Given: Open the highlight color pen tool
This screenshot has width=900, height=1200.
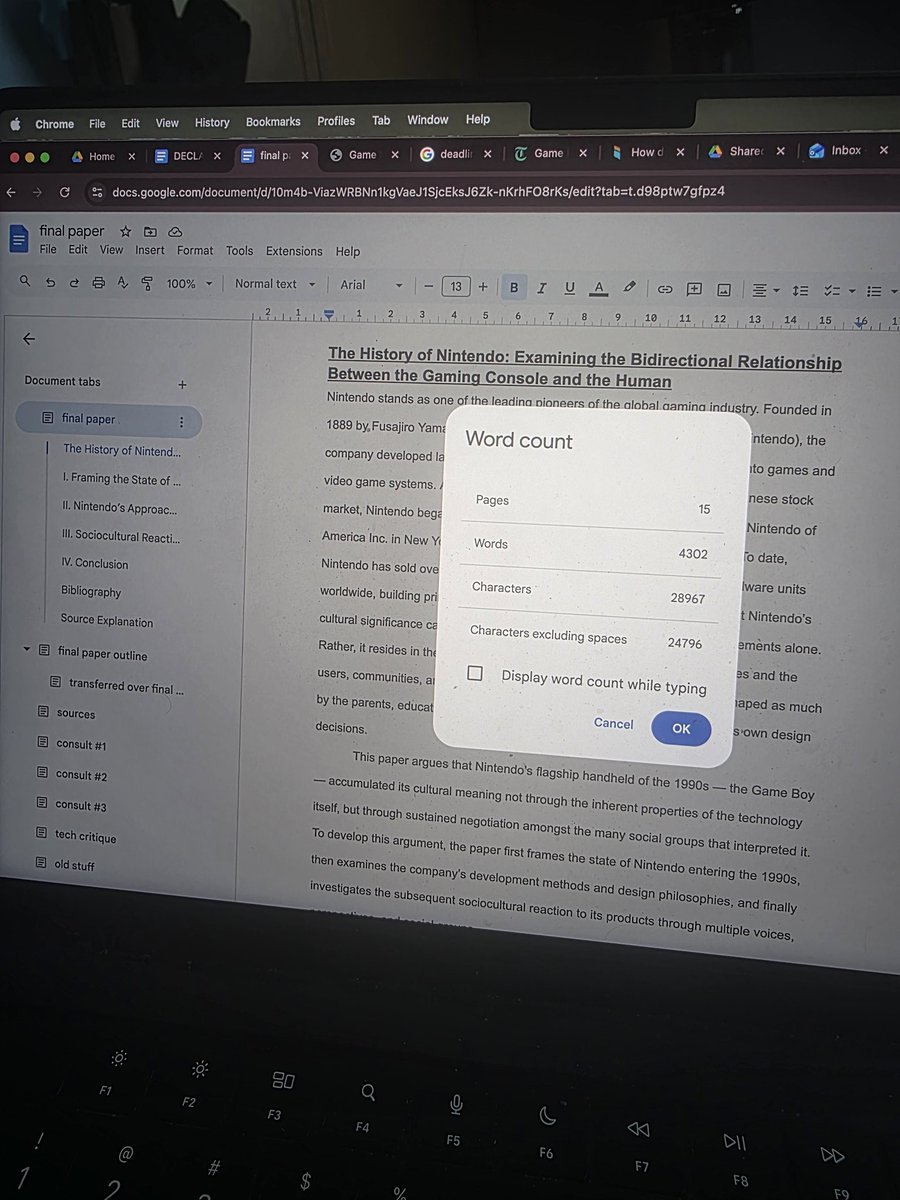Looking at the screenshot, I should click(x=629, y=288).
